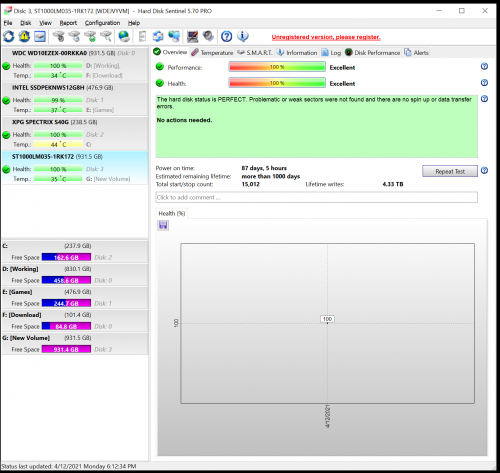Select the WDC WD10EZEX-00RKKA0 disk entry
Viewport: 500px width, 473px height.
point(75,64)
